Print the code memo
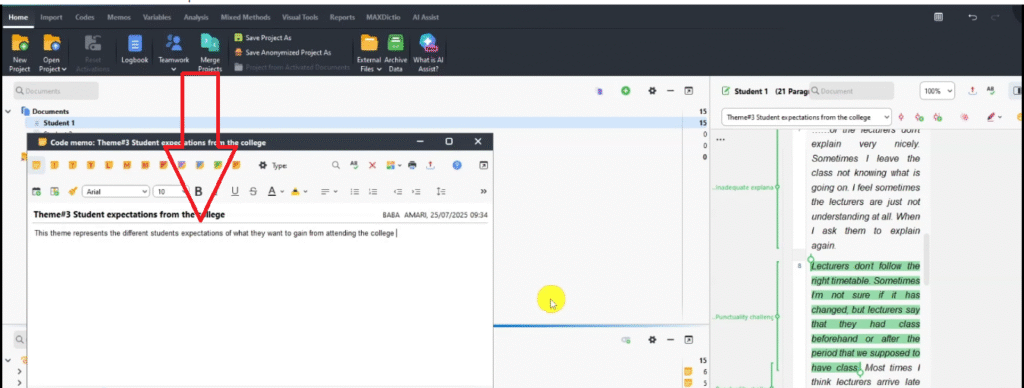The height and width of the screenshot is (388, 1024). 412,165
